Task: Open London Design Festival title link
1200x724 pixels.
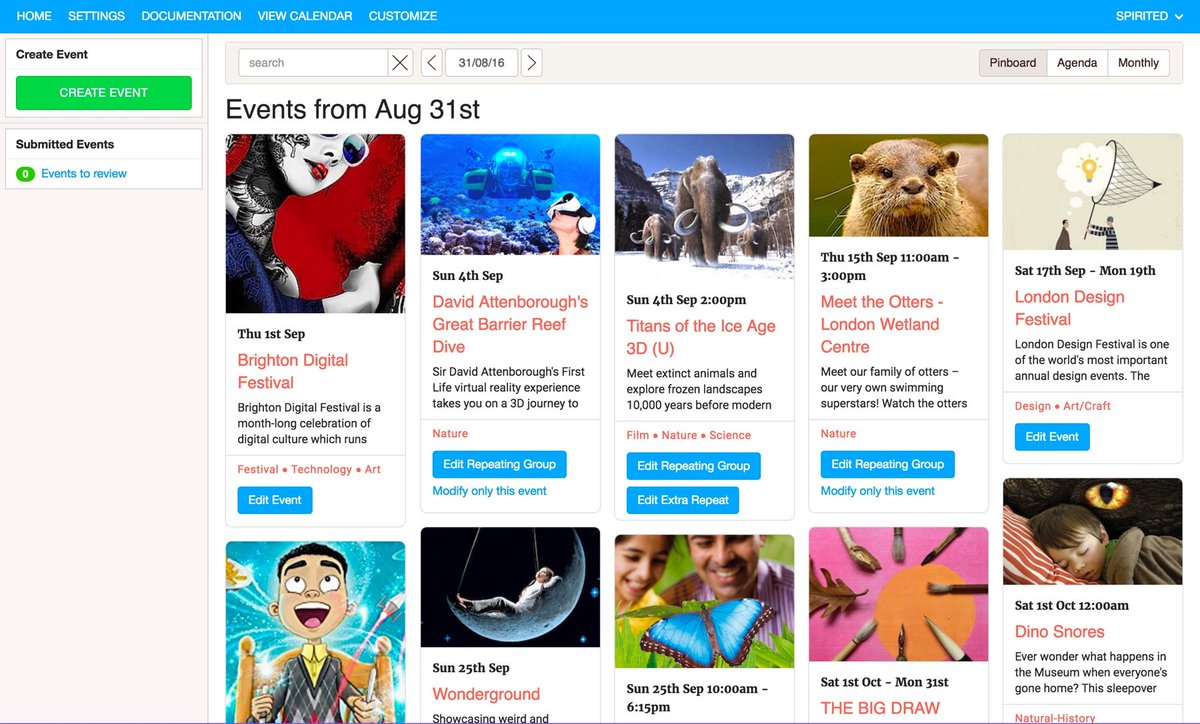Action: pos(1069,308)
